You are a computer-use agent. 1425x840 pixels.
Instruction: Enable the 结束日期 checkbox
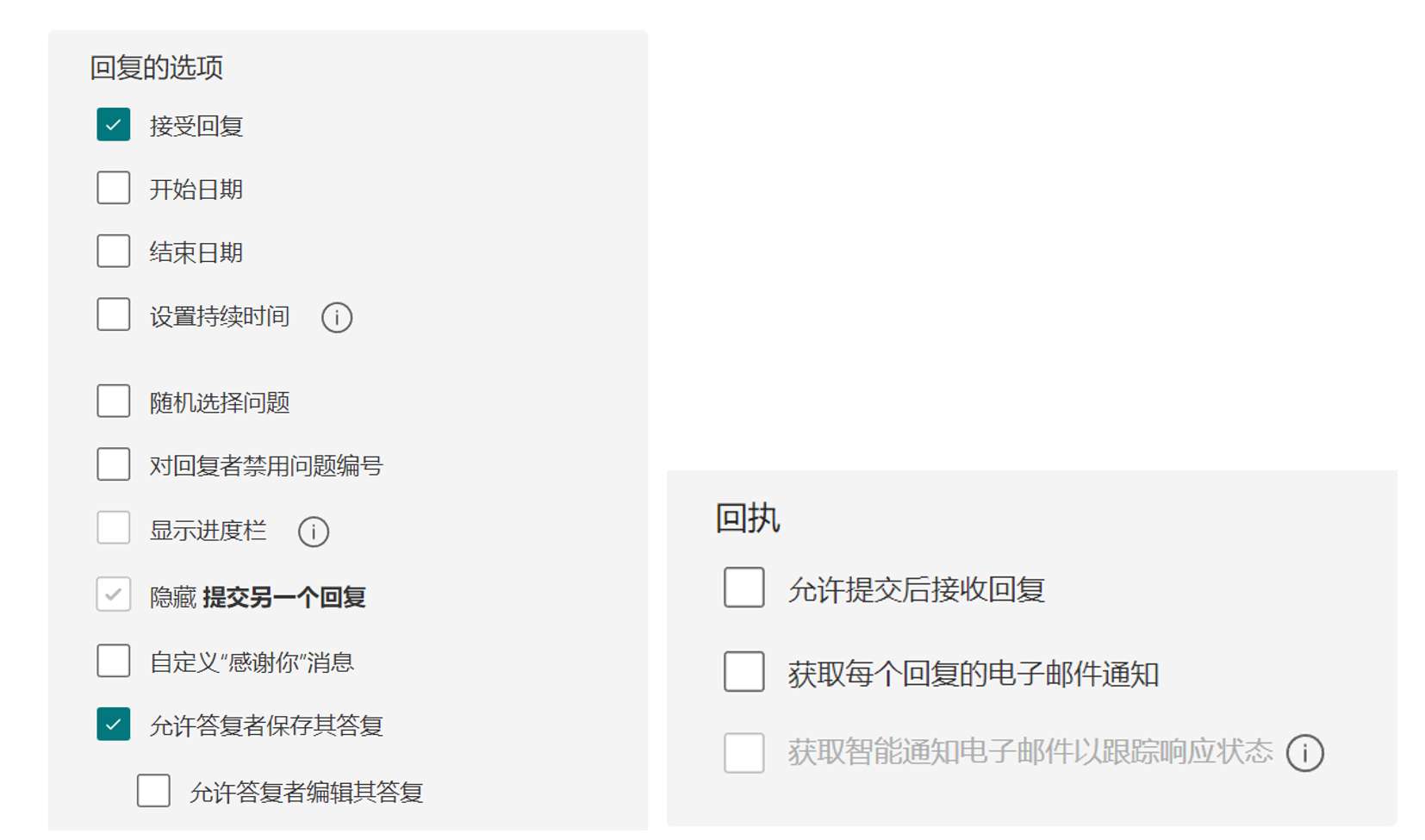[x=114, y=252]
